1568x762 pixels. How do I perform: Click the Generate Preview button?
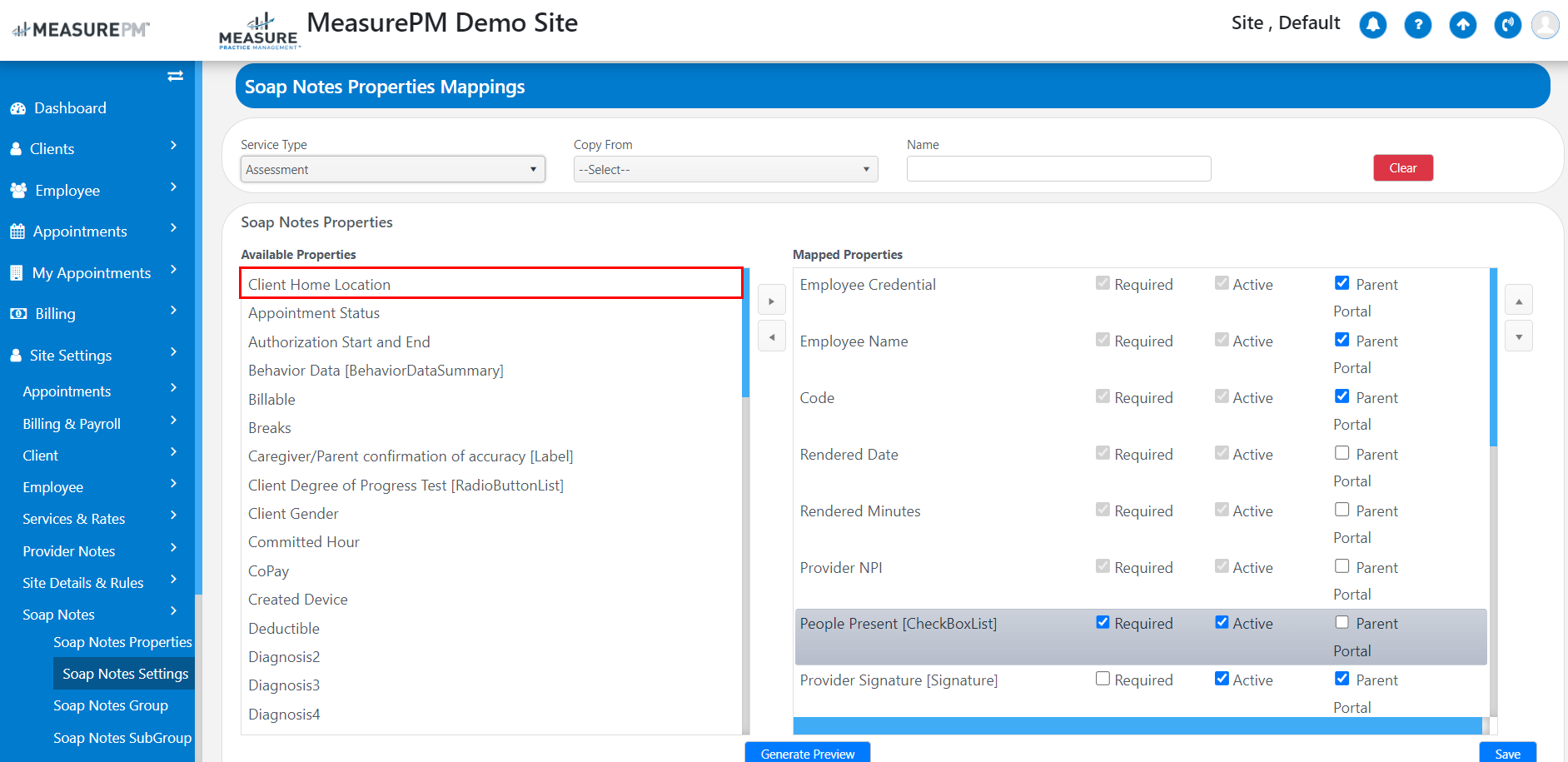pyautogui.click(x=808, y=753)
